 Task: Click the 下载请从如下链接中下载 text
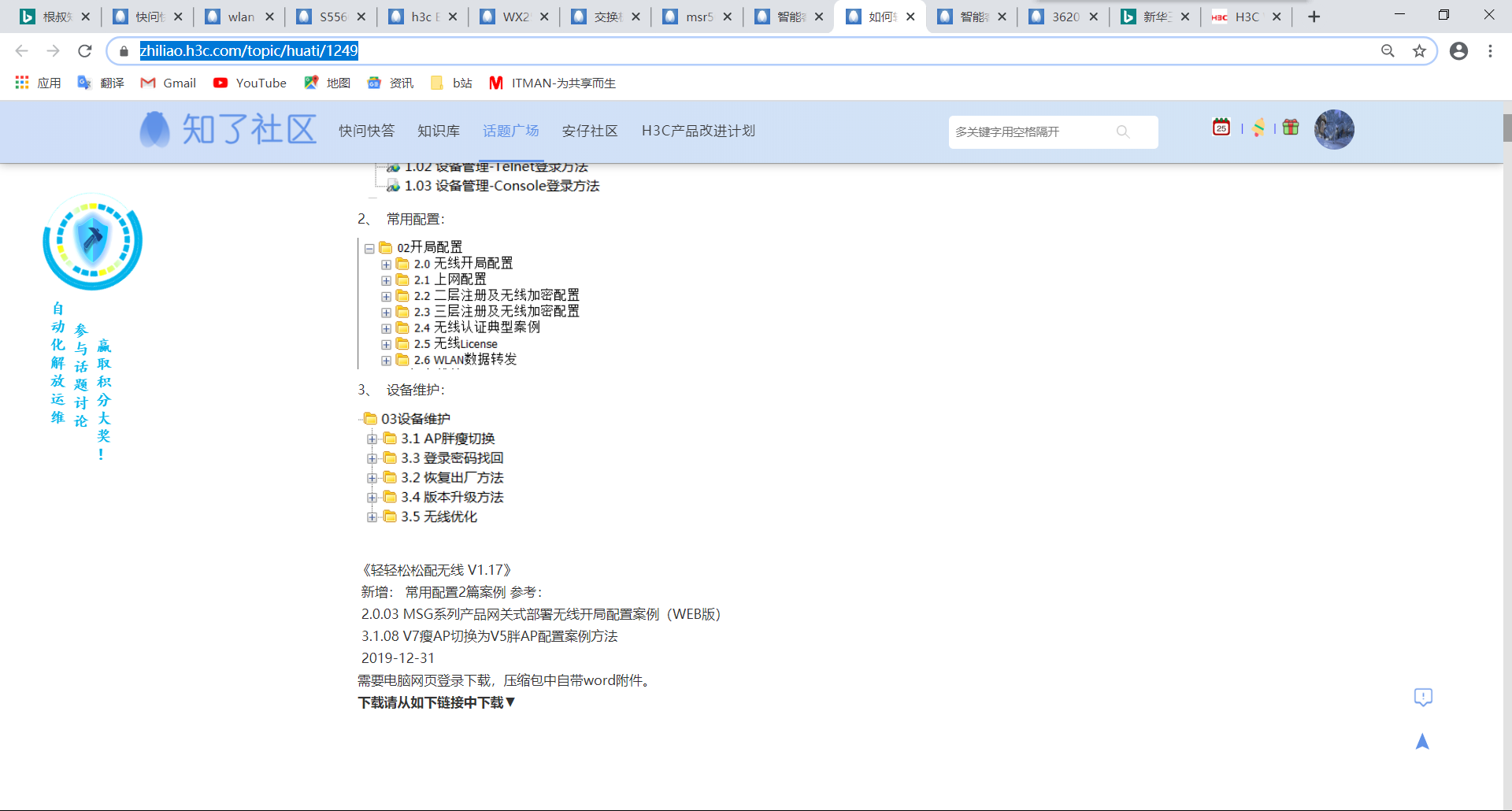tap(436, 702)
